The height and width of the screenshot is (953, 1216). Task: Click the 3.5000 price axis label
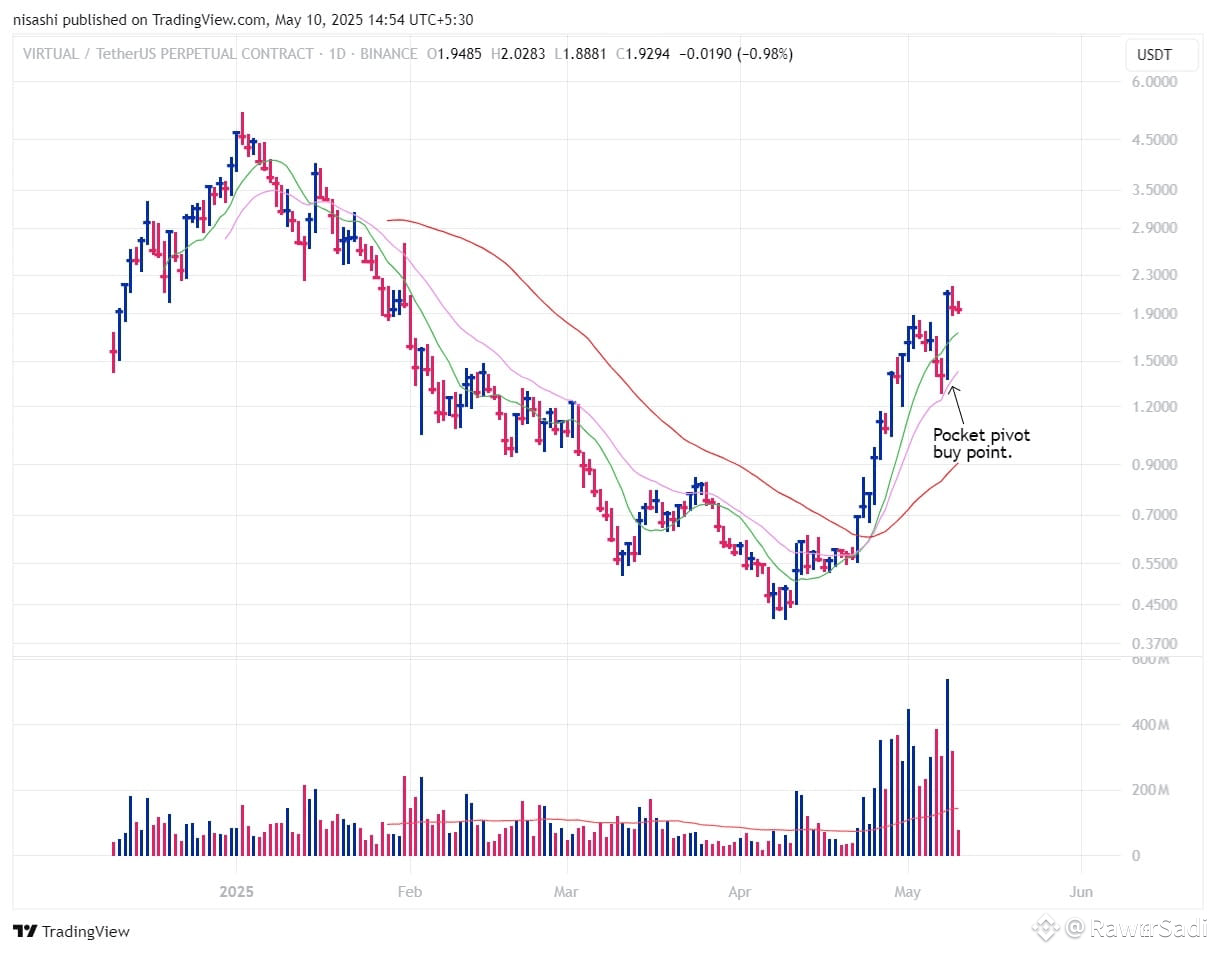tap(1155, 190)
